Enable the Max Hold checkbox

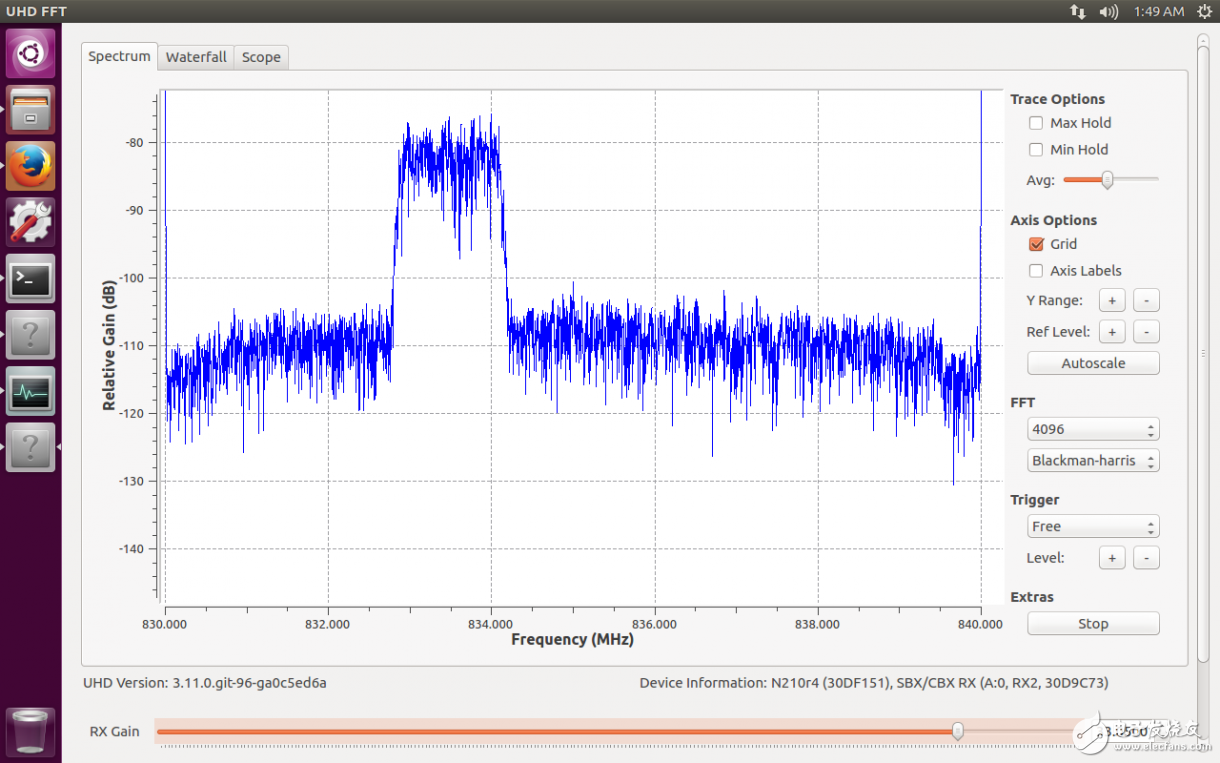coord(1036,123)
